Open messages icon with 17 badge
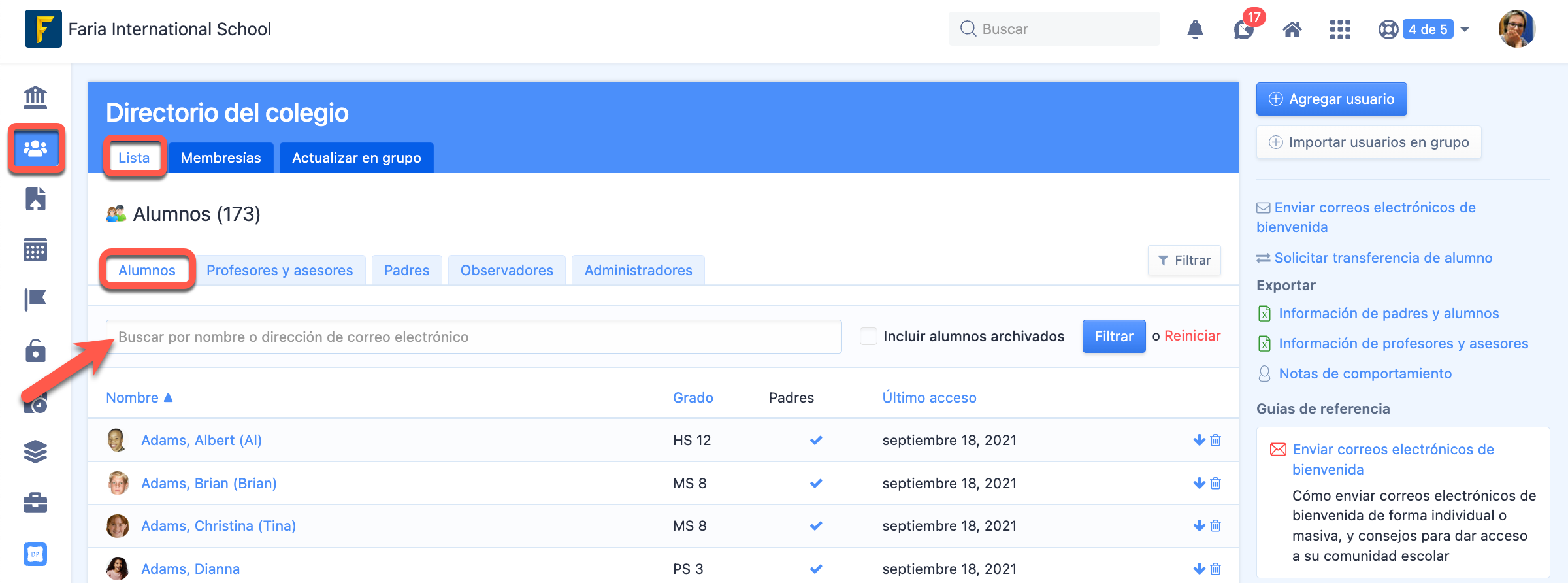Image resolution: width=1568 pixels, height=583 pixels. coord(1244,29)
